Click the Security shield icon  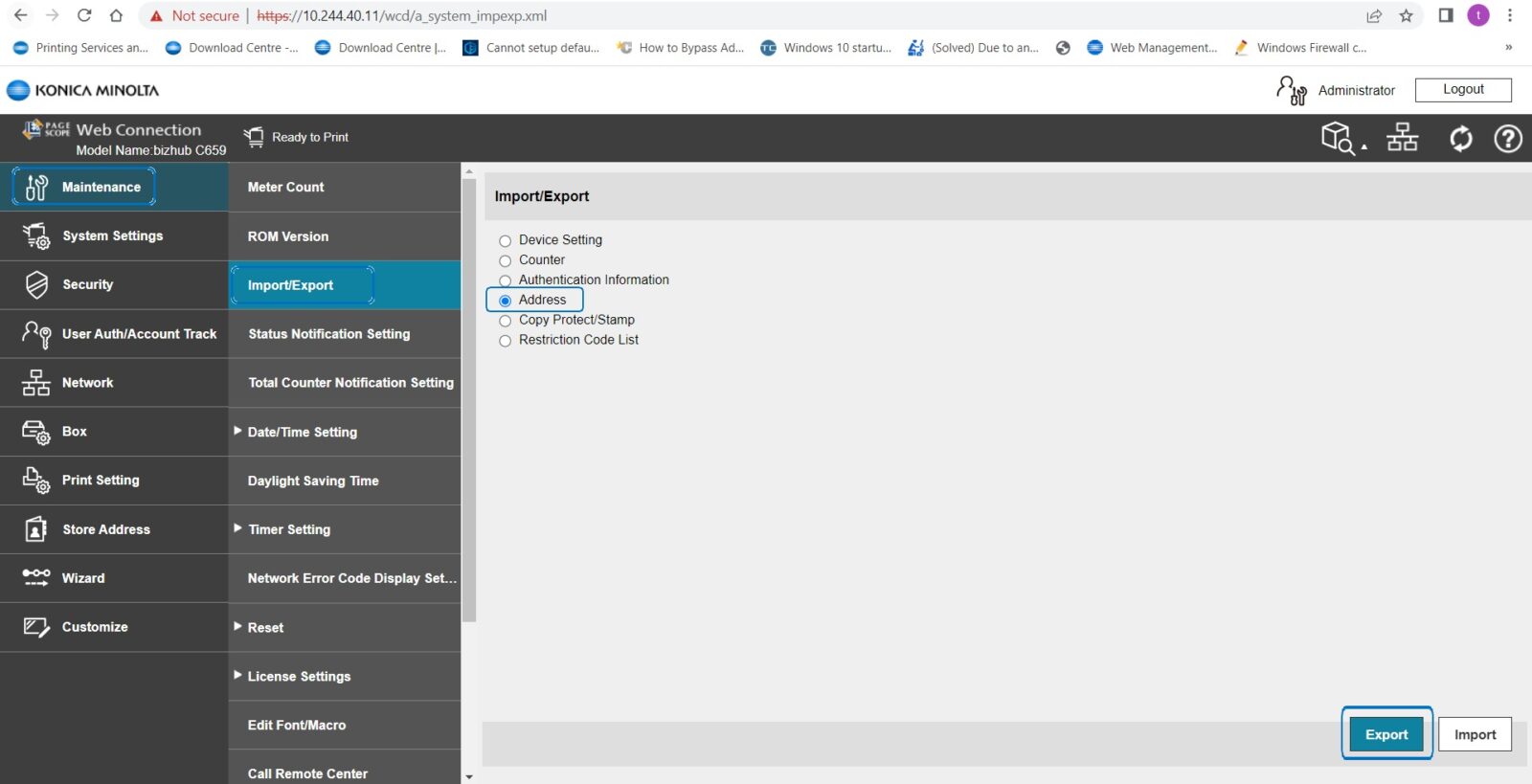tap(36, 284)
